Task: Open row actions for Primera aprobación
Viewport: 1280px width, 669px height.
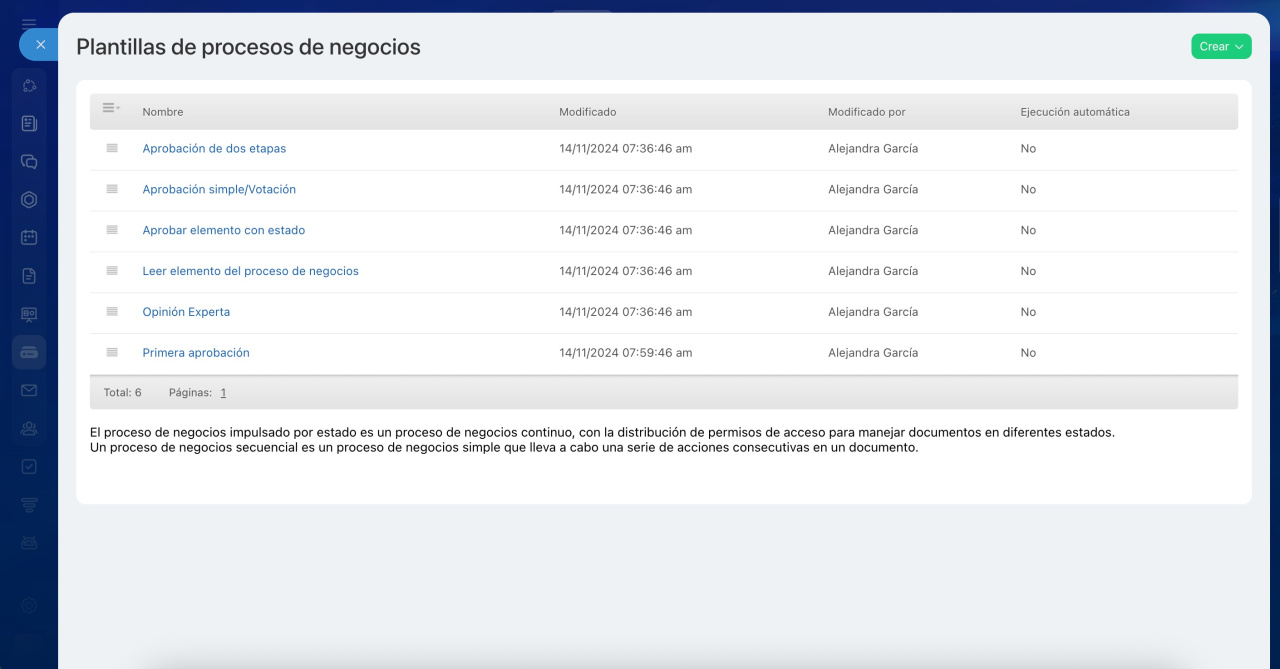Action: (x=112, y=353)
